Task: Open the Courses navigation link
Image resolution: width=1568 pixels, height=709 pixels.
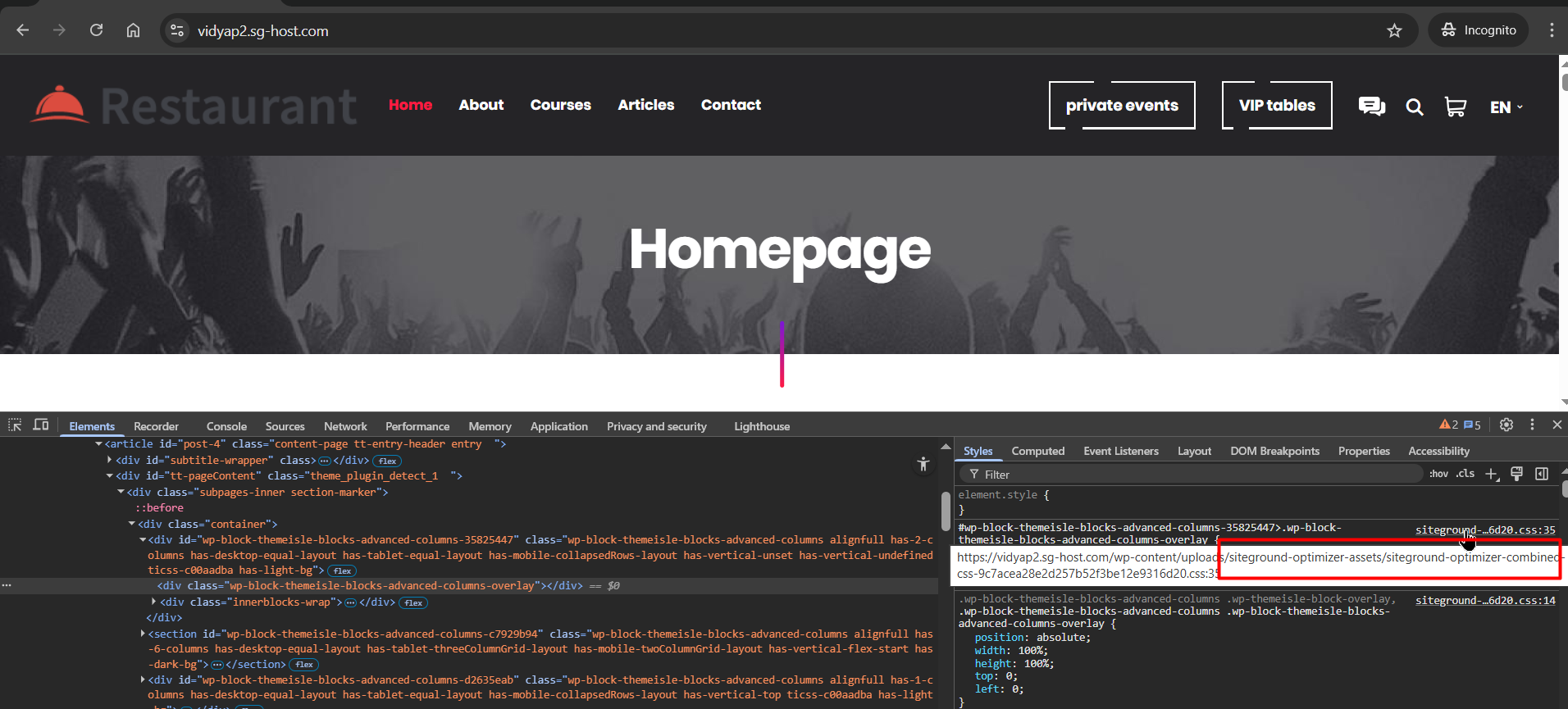Action: pyautogui.click(x=560, y=105)
